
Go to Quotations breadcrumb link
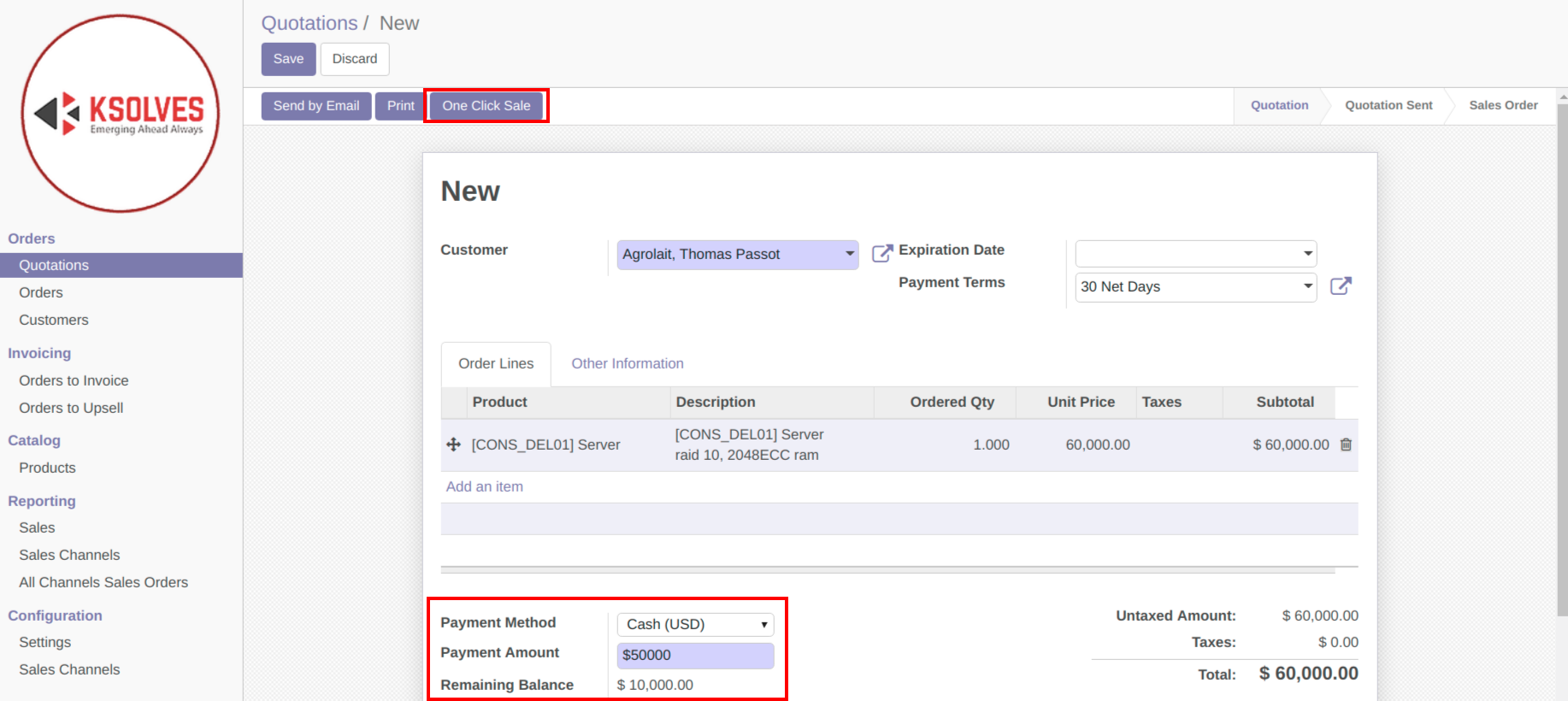pyautogui.click(x=309, y=23)
